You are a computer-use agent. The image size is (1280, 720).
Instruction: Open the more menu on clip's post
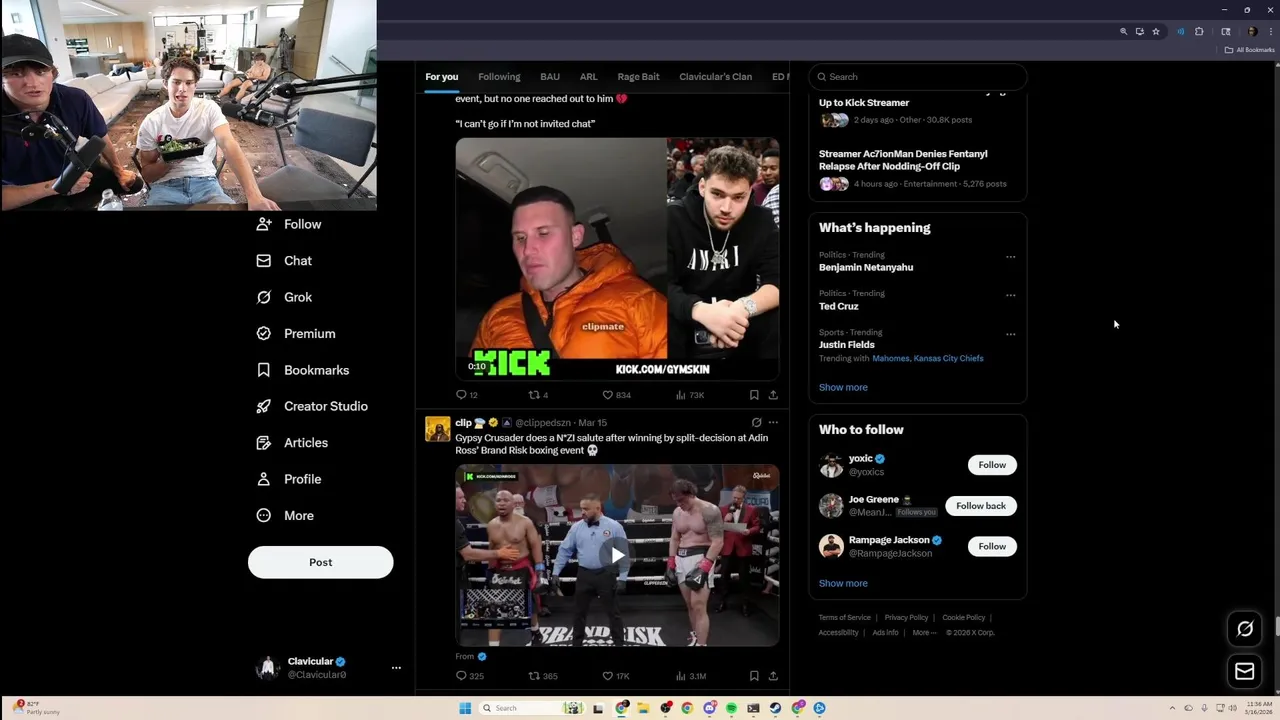[773, 422]
